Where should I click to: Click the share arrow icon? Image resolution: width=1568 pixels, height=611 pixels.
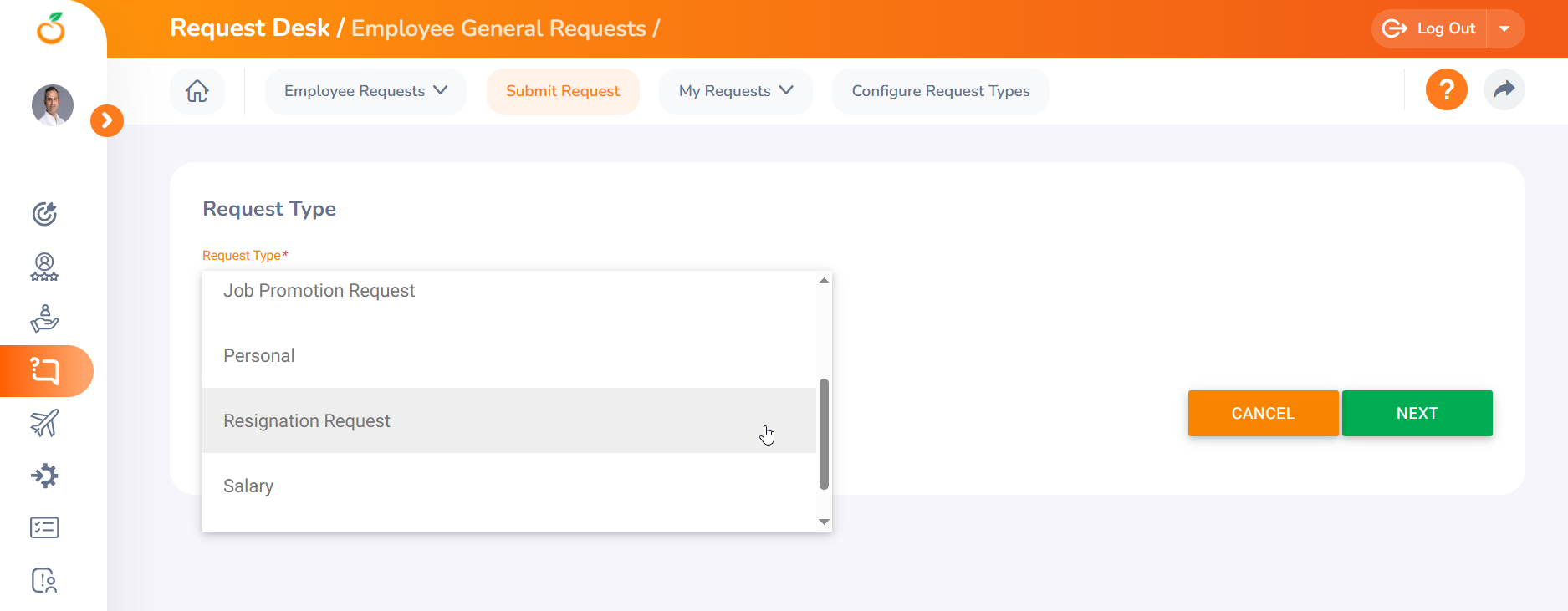click(x=1504, y=90)
